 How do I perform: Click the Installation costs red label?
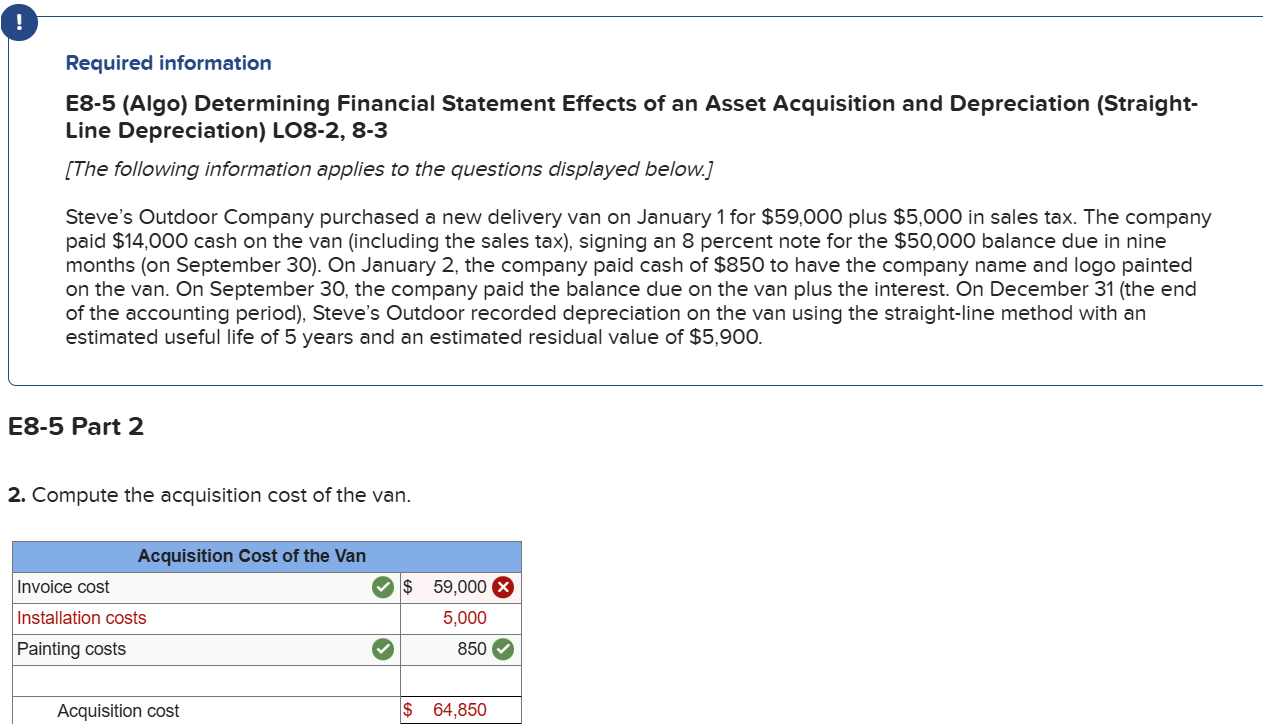(x=82, y=618)
